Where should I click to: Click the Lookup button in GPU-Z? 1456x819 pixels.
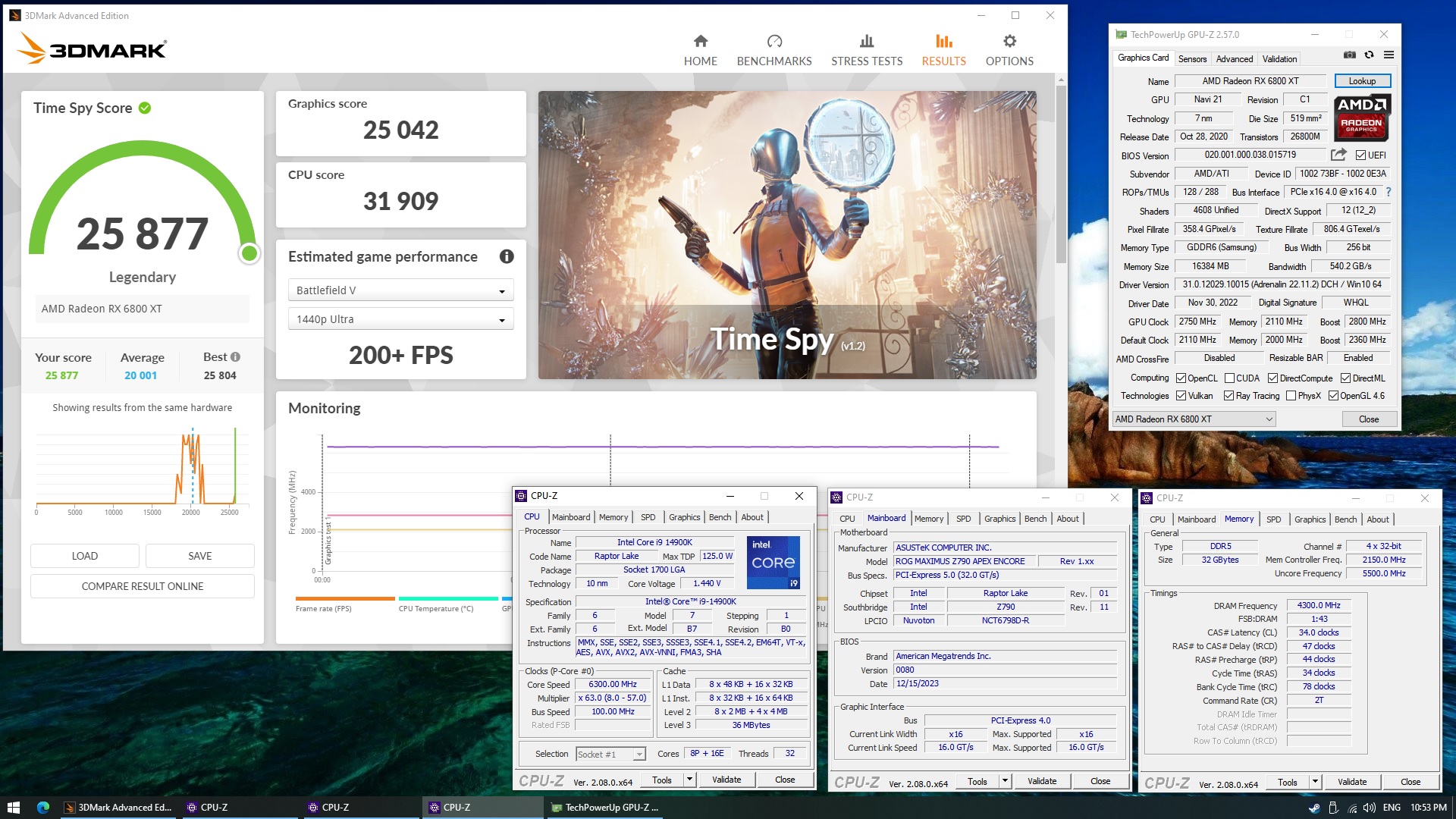coord(1361,81)
